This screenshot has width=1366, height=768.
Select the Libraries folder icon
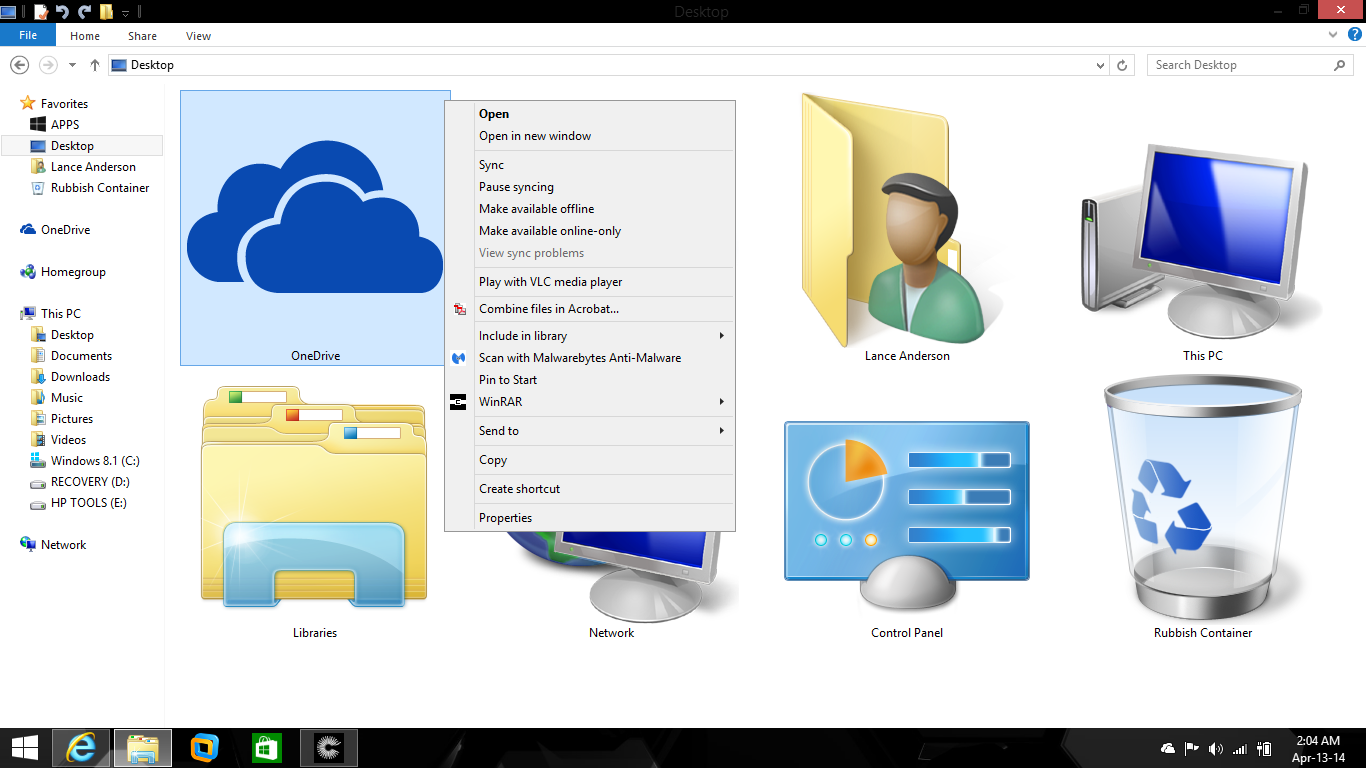point(315,495)
